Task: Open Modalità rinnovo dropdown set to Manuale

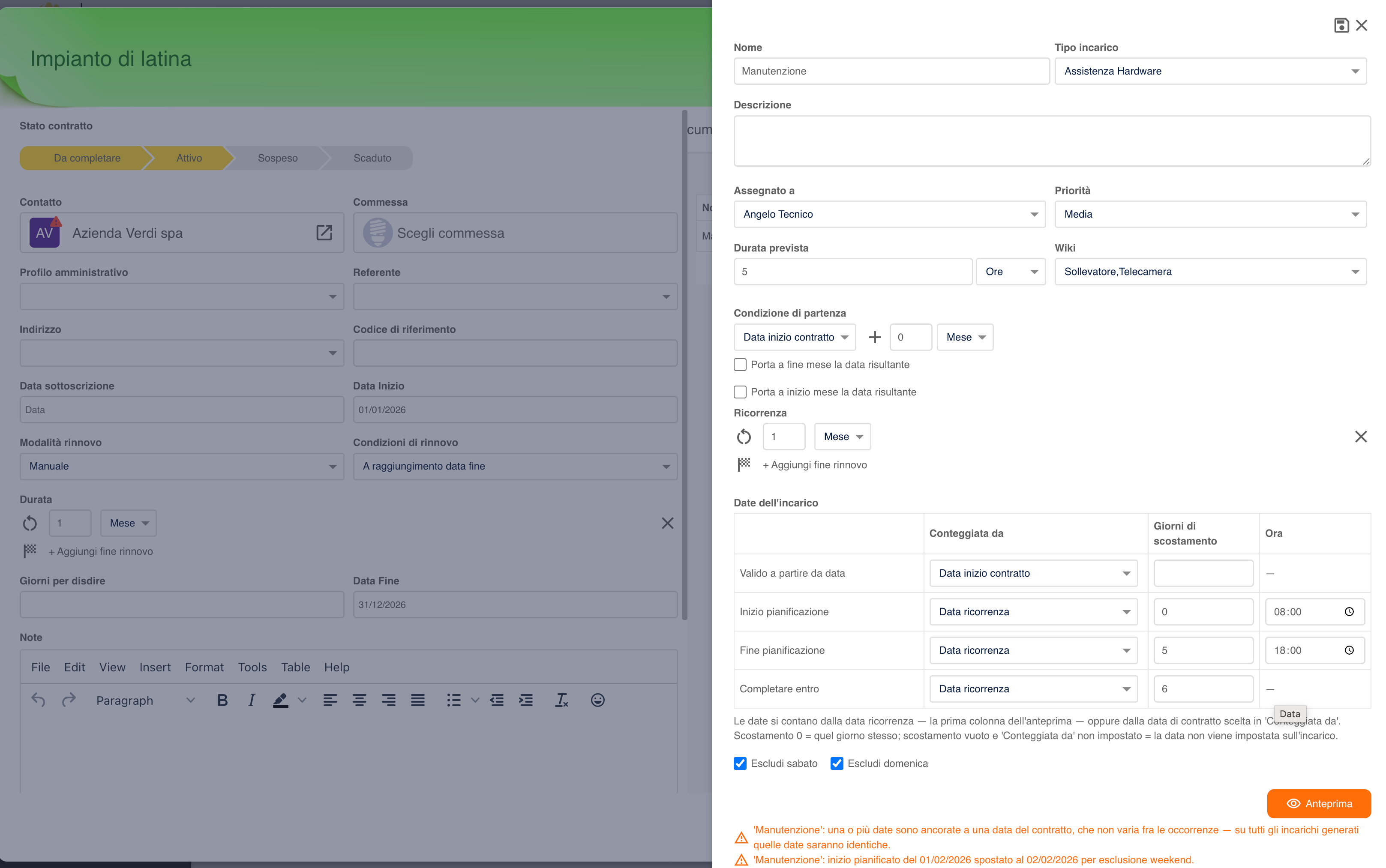Action: coord(182,466)
